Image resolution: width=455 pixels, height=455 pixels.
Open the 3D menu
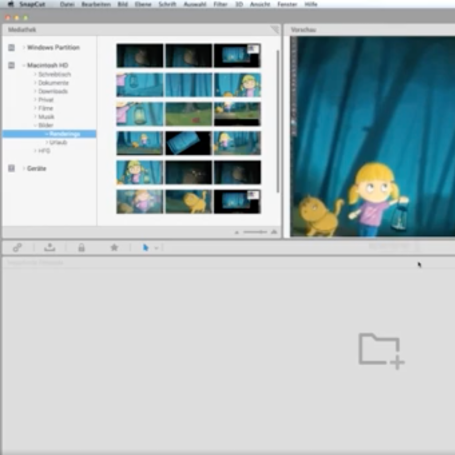239,4
